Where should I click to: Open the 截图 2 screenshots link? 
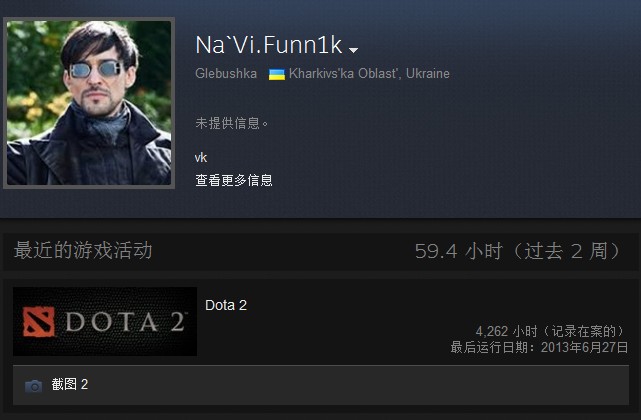click(x=69, y=384)
